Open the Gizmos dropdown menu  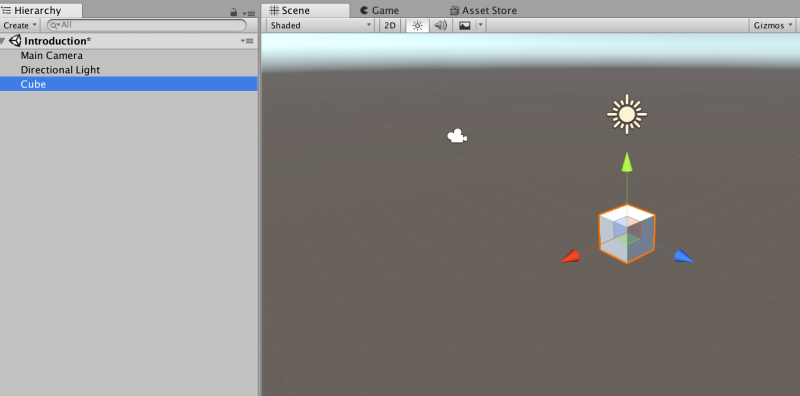tap(773, 26)
